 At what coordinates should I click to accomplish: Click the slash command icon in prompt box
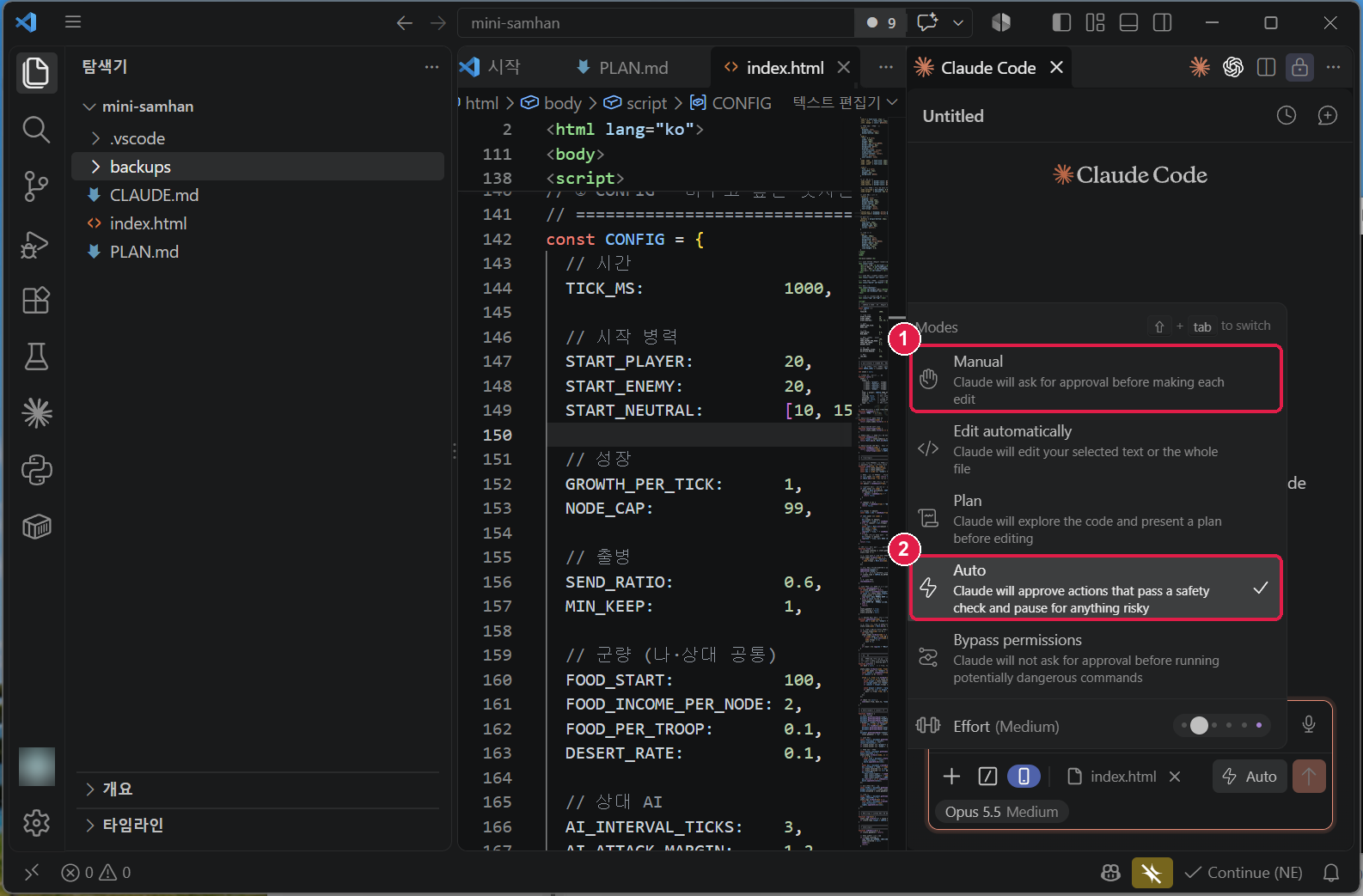[987, 777]
